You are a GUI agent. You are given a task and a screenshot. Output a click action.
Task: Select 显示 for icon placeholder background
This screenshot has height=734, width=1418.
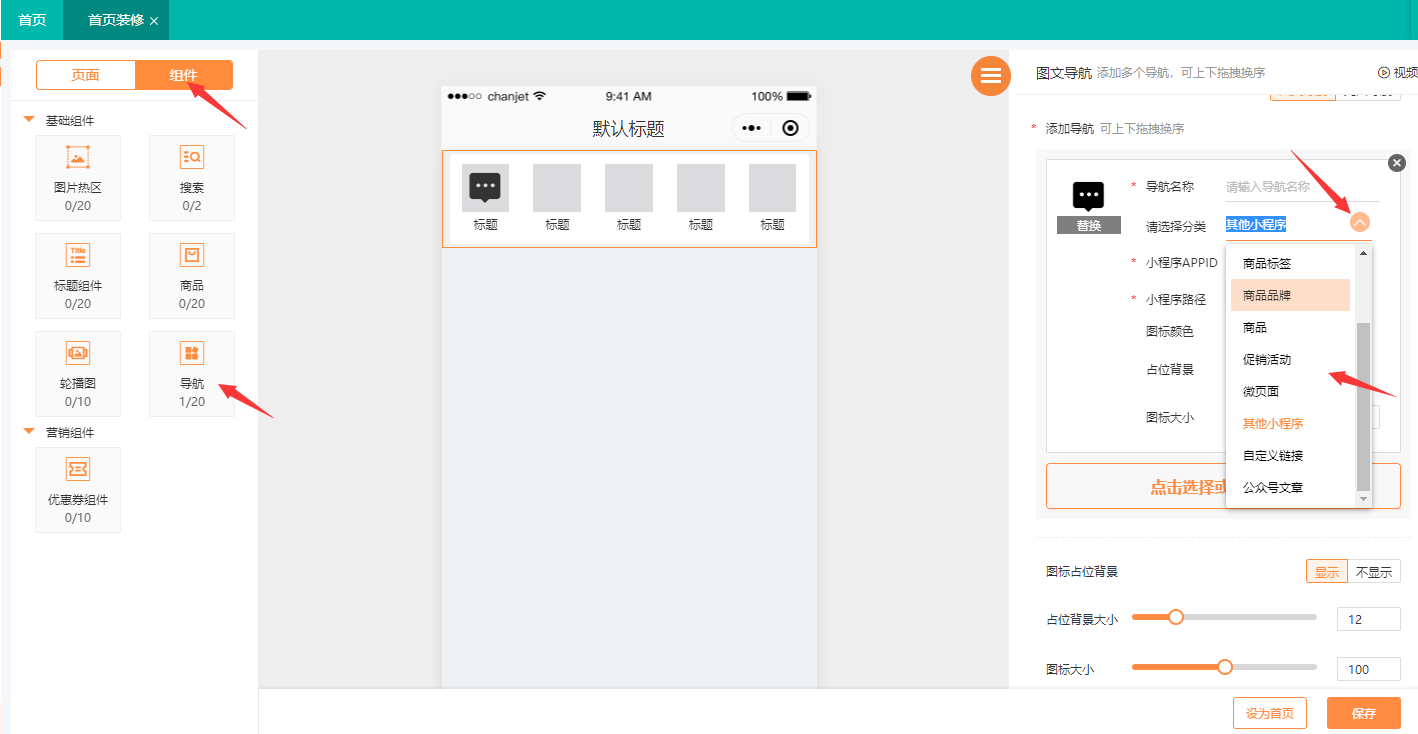[1326, 572]
